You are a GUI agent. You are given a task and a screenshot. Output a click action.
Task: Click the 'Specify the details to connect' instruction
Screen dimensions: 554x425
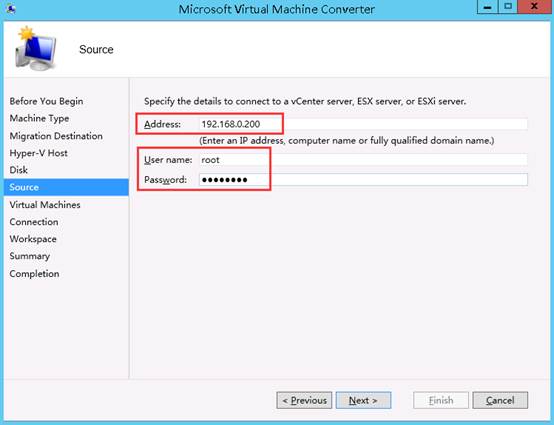point(305,101)
